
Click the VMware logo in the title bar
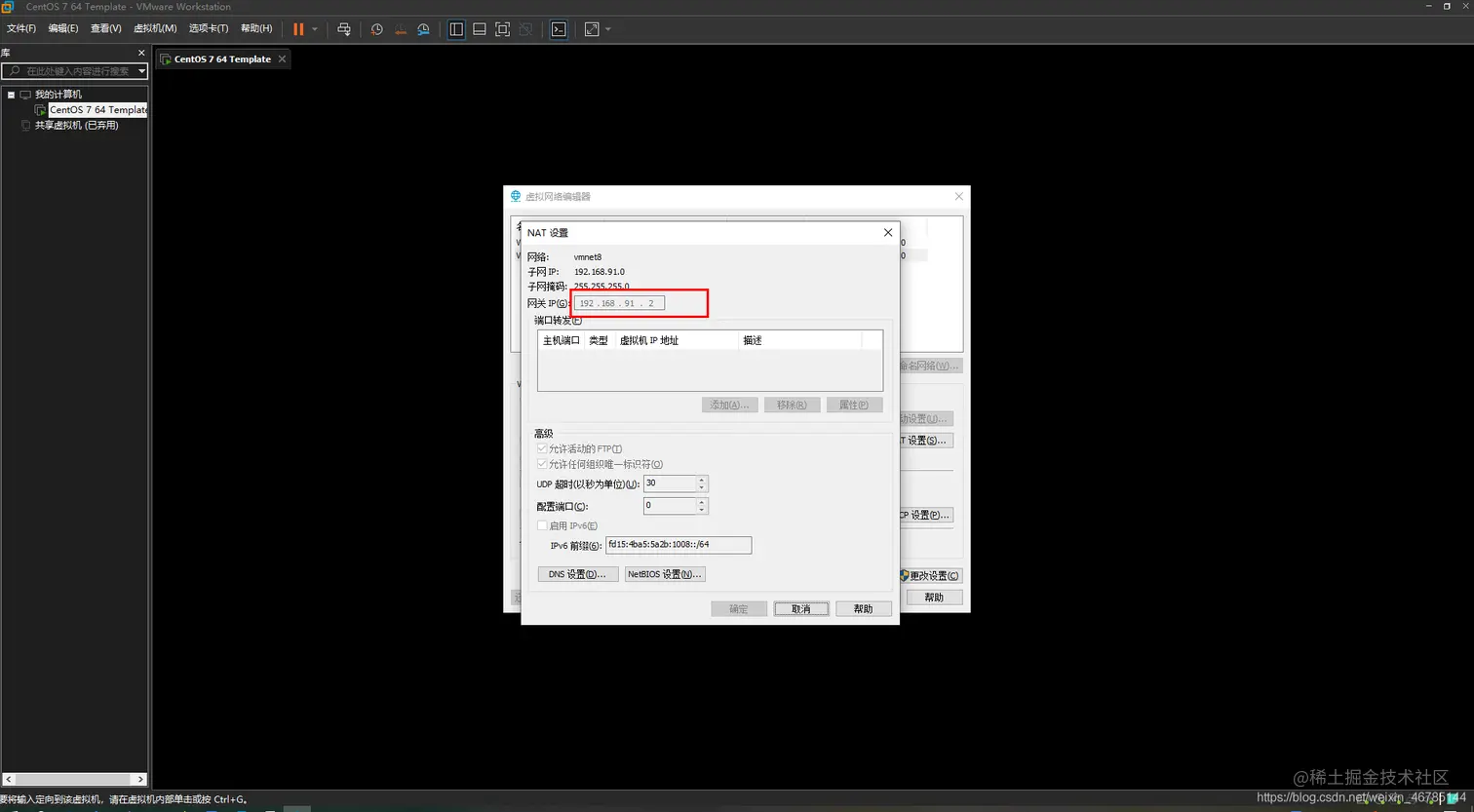tap(7, 7)
